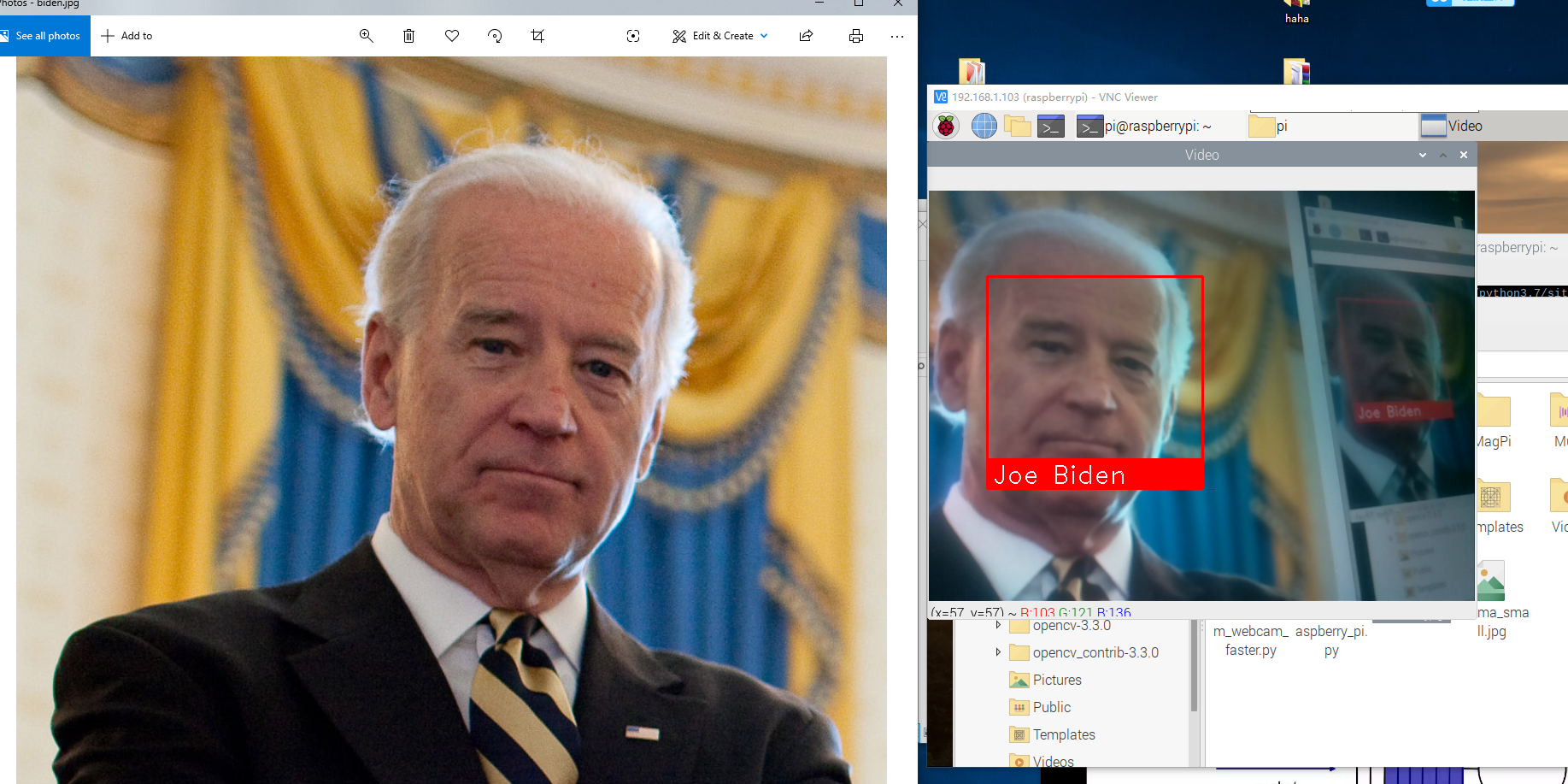Switch to pi@raspberrypi terminal taskbar item

tap(1144, 127)
